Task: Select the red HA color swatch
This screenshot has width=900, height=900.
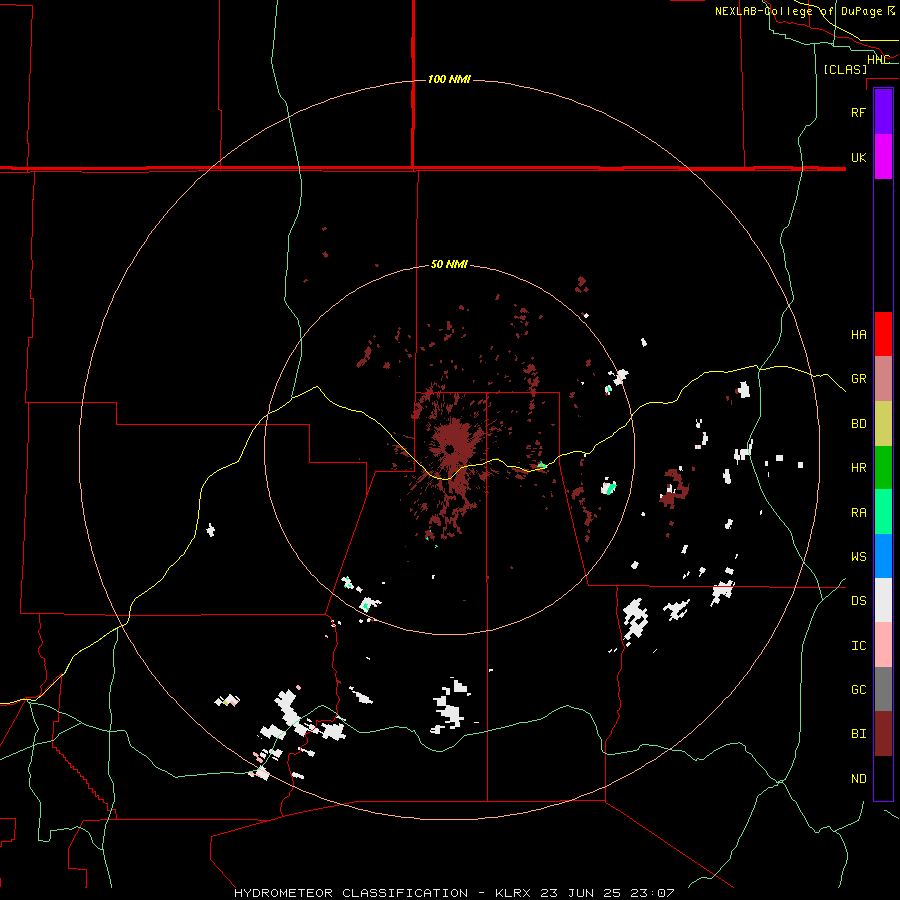Action: (883, 334)
